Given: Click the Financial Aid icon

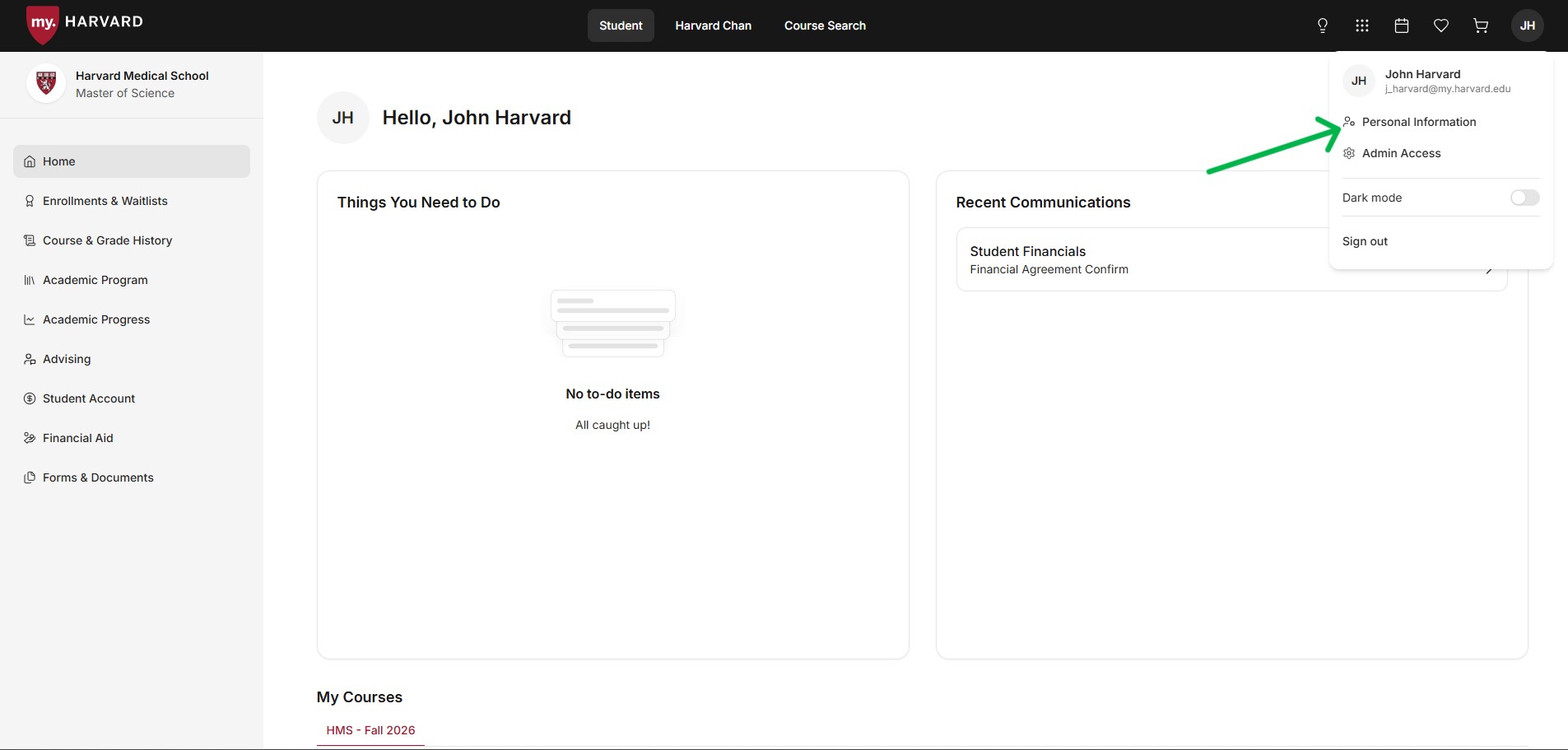Looking at the screenshot, I should [30, 438].
